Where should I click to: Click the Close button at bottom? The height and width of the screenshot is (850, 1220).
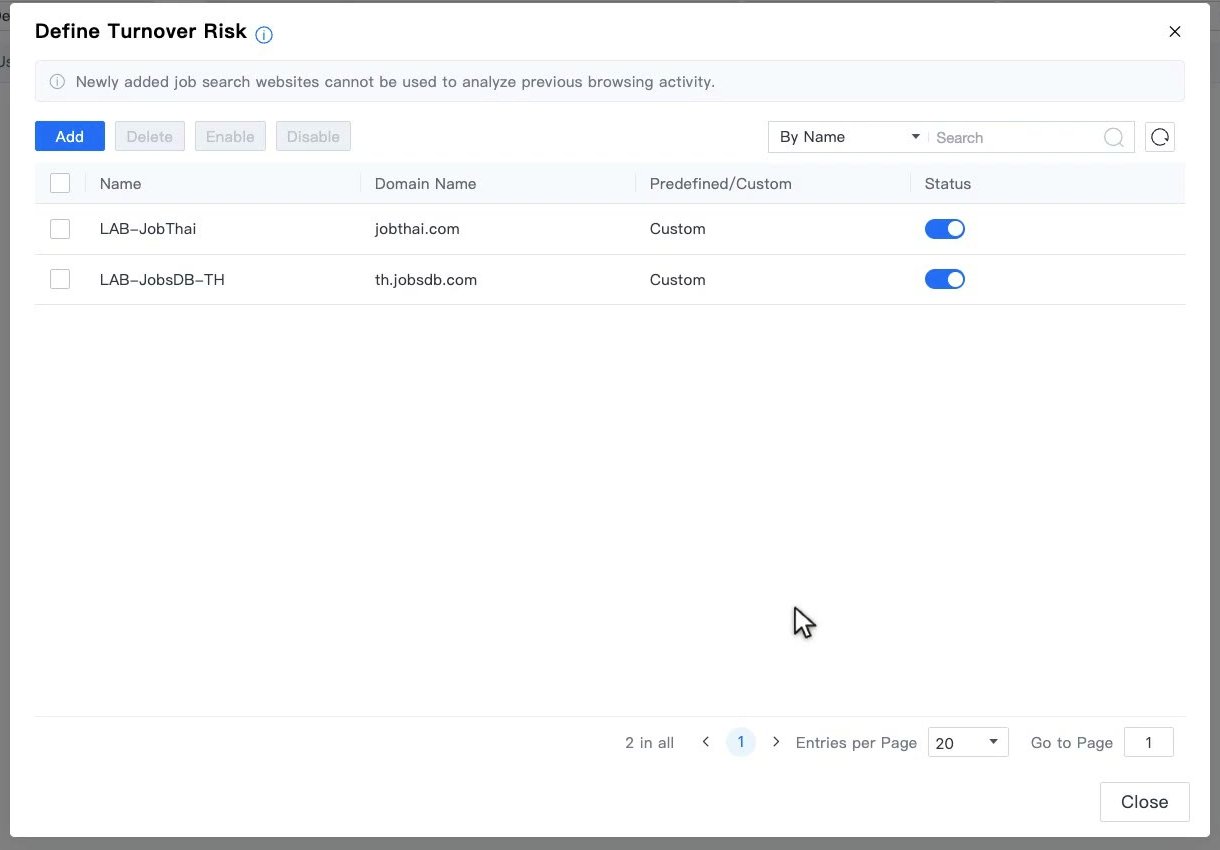tap(1145, 802)
